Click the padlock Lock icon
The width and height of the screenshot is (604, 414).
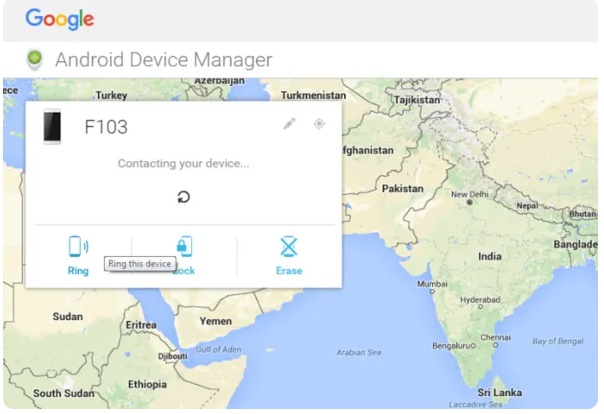click(184, 246)
